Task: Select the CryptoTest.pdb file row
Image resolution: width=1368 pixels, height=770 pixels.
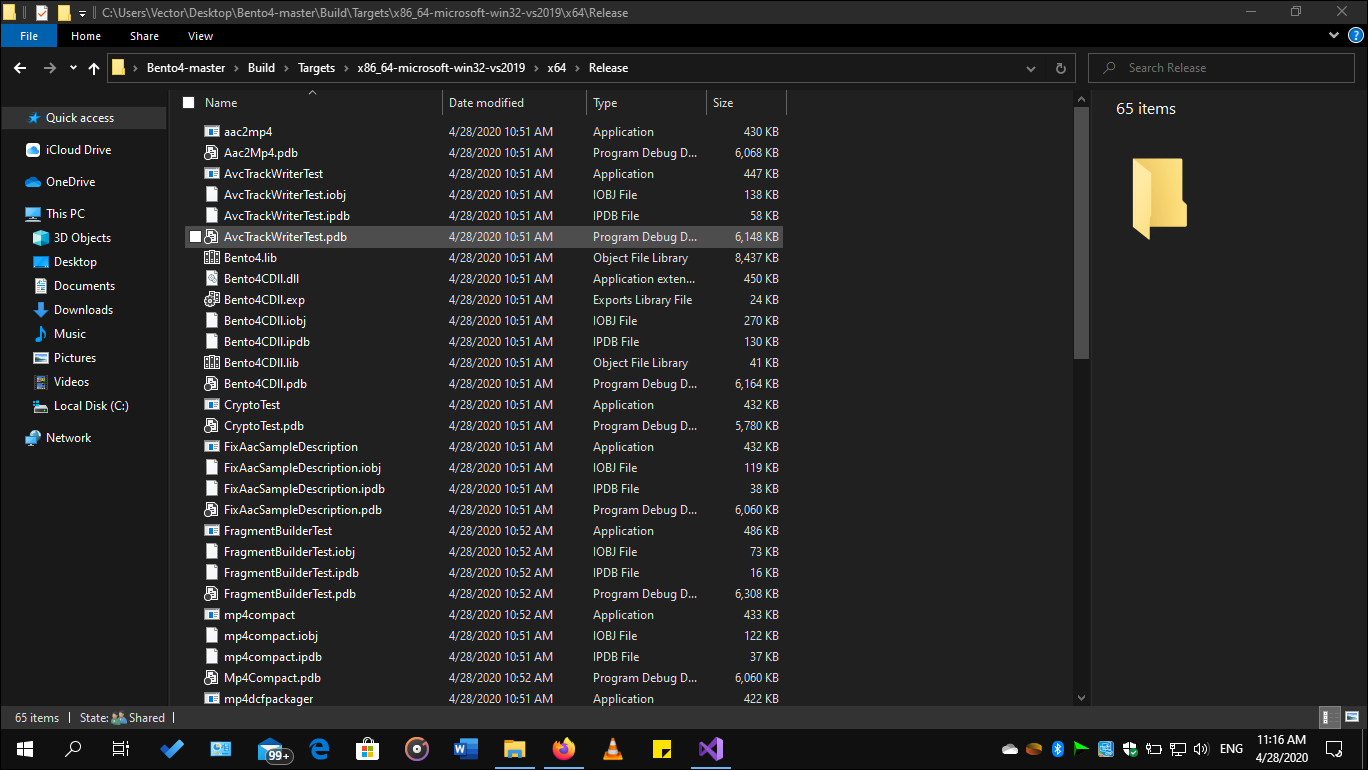Action: [484, 426]
